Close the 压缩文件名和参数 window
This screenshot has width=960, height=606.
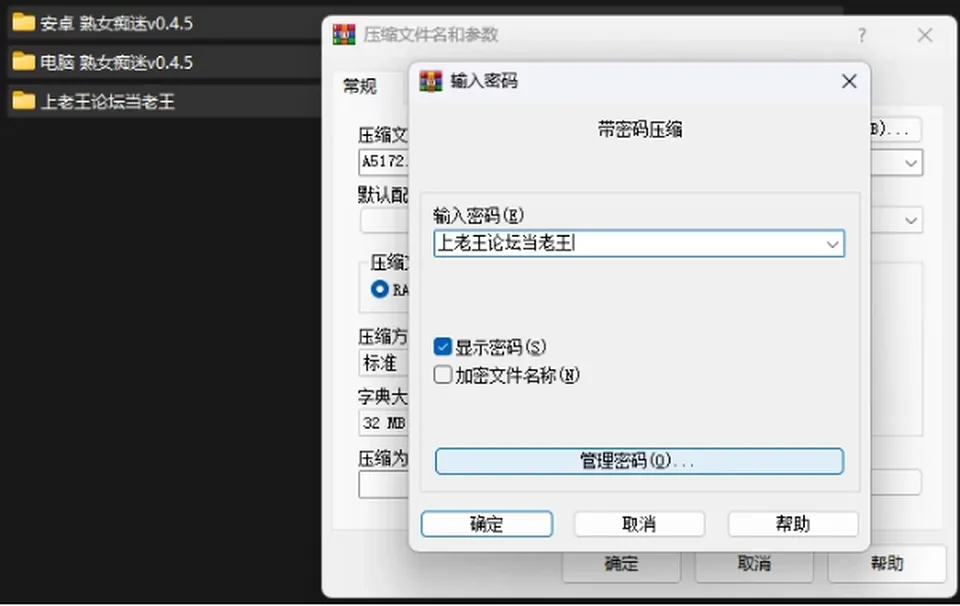[x=925, y=35]
